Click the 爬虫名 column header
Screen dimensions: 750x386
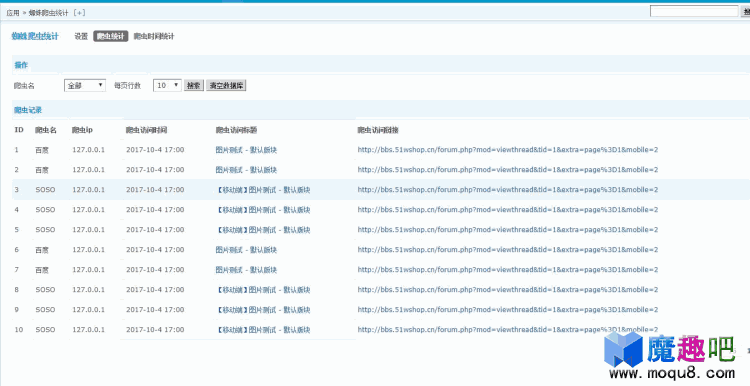[46, 130]
